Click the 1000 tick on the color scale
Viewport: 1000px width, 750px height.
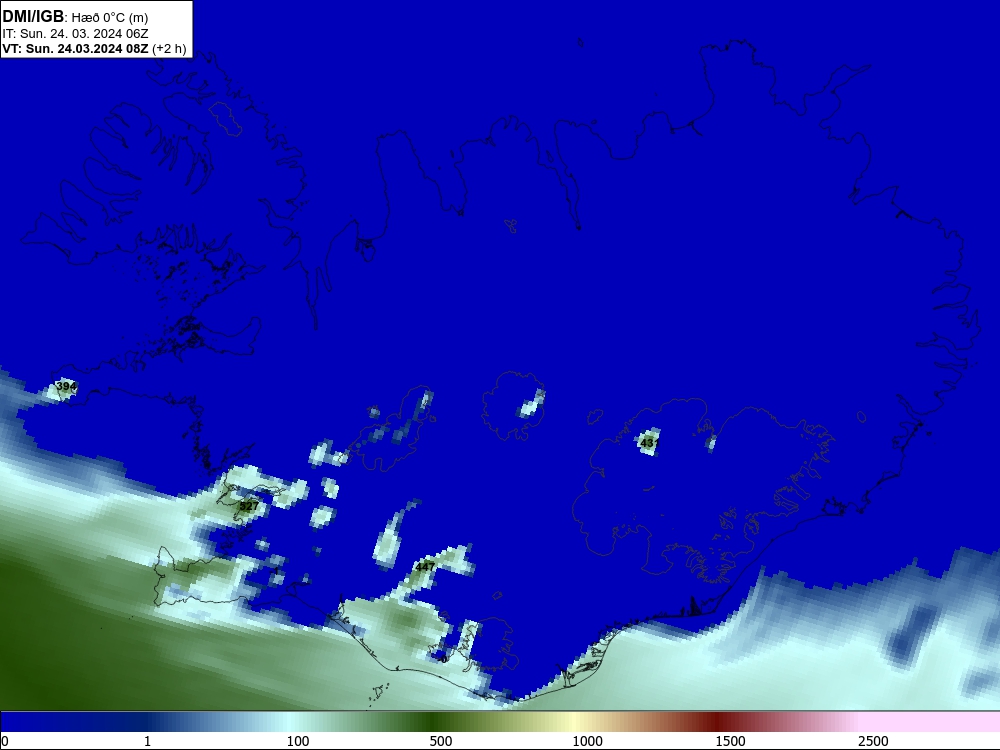click(587, 741)
